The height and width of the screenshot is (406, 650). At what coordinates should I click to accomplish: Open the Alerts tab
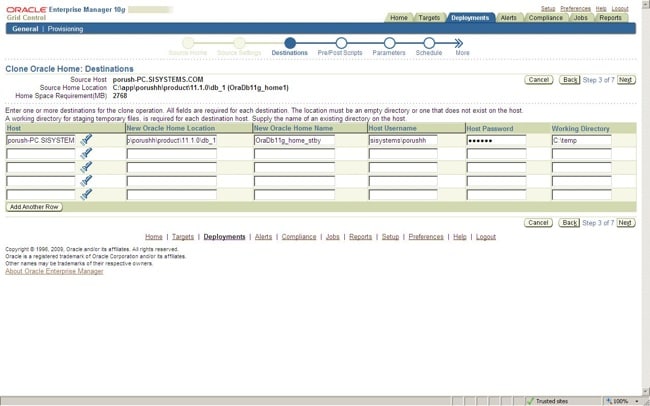[508, 18]
